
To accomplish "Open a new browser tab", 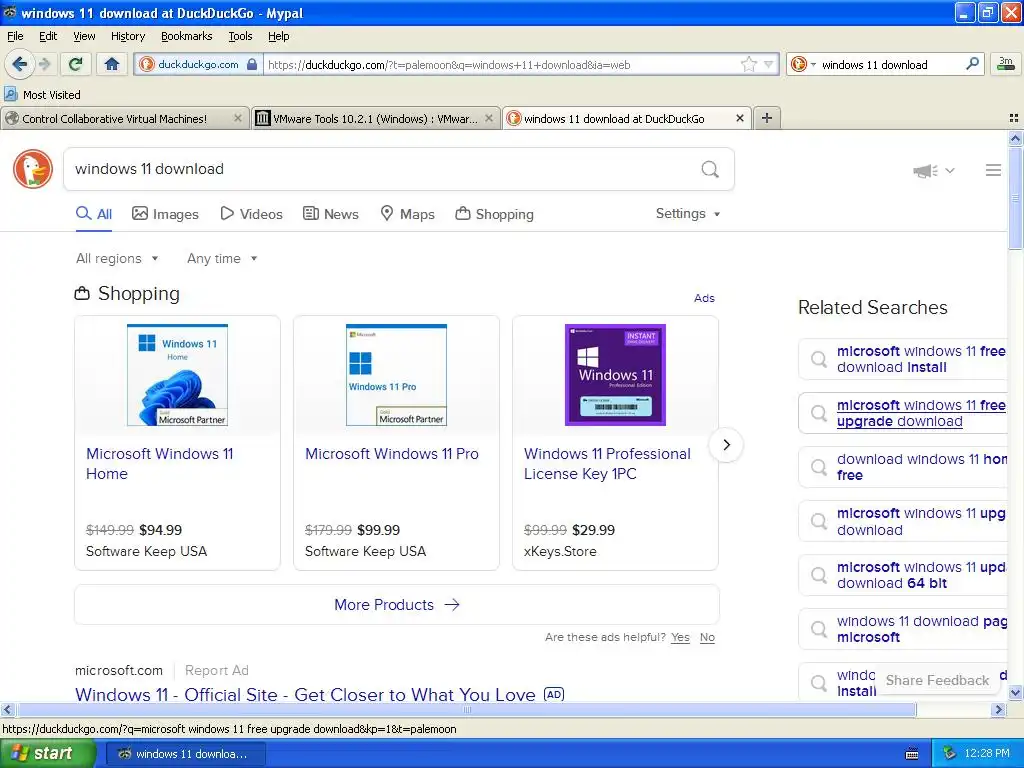I will 767,118.
